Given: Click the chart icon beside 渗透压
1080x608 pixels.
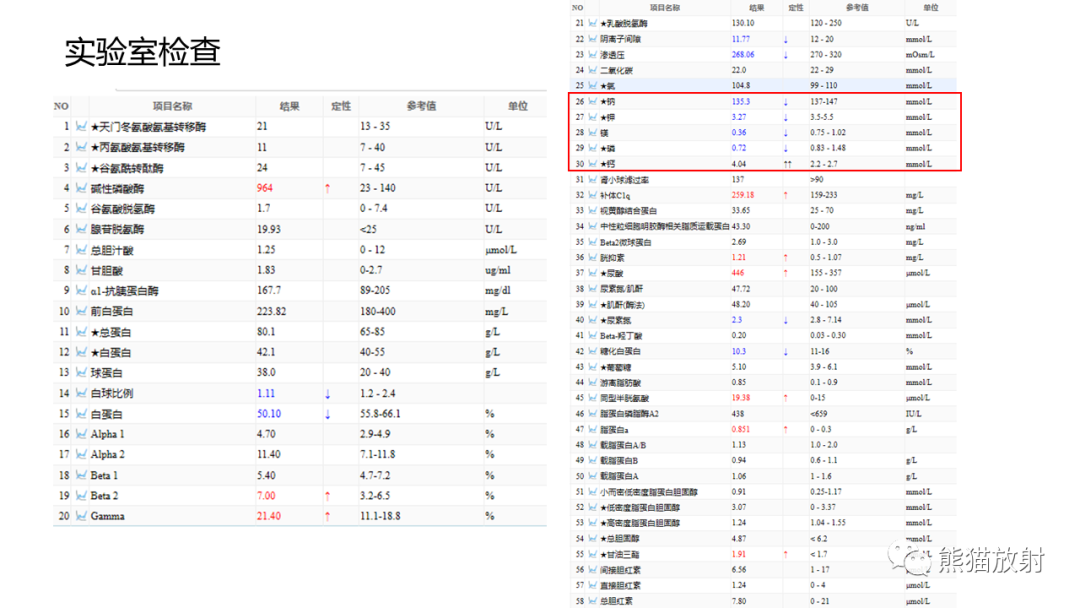Looking at the screenshot, I should (592, 54).
